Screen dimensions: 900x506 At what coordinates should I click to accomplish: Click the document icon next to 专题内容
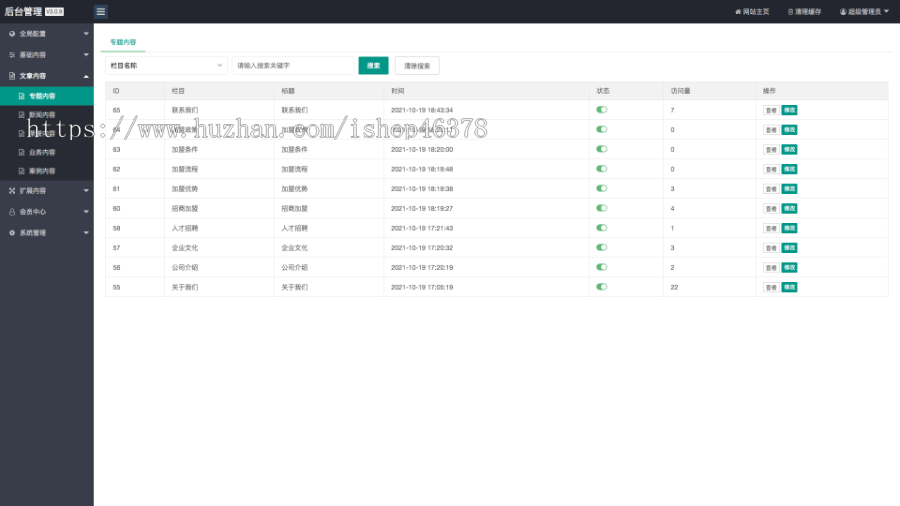coord(21,96)
